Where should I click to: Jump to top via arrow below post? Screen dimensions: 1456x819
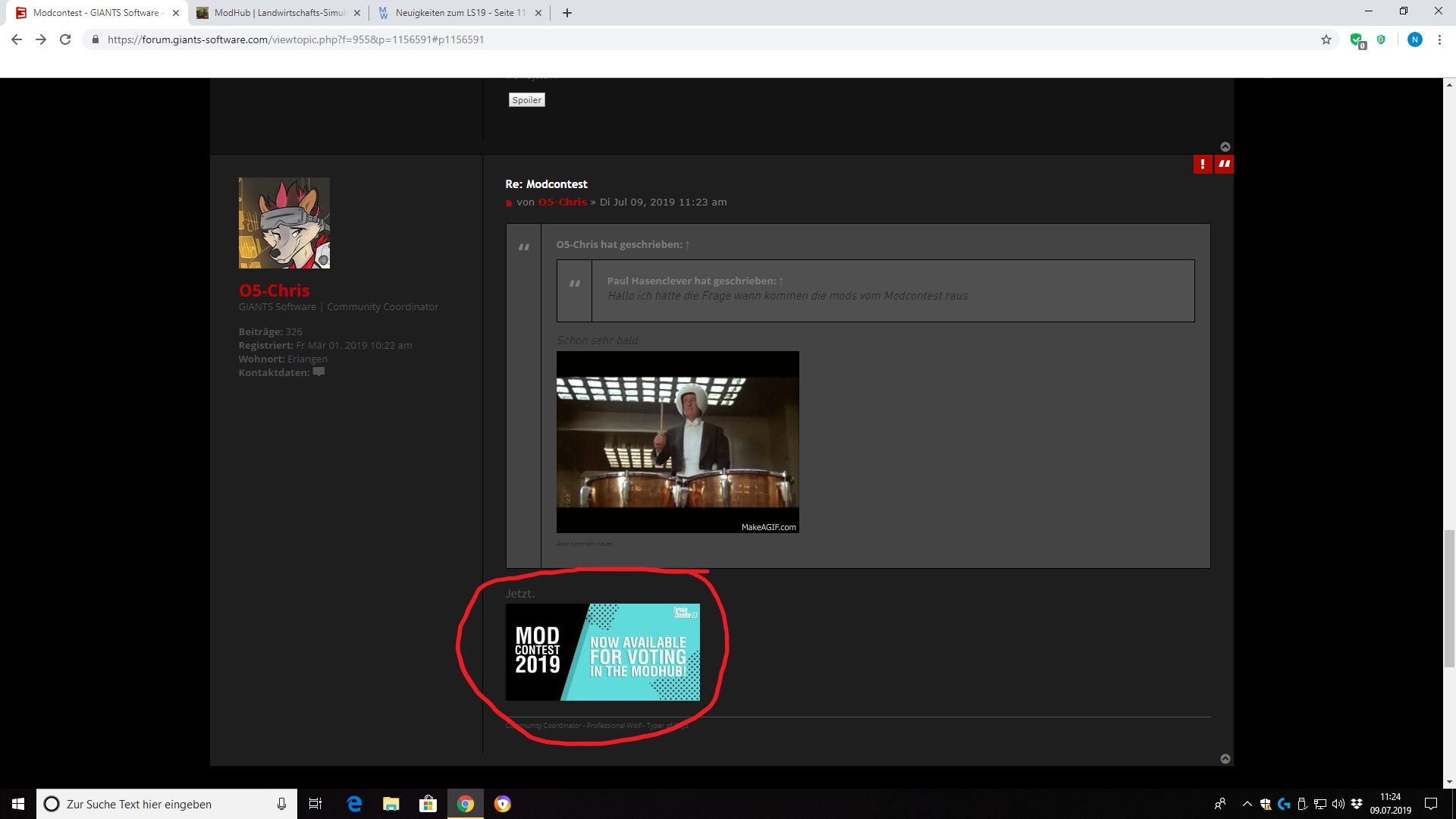tap(1225, 759)
